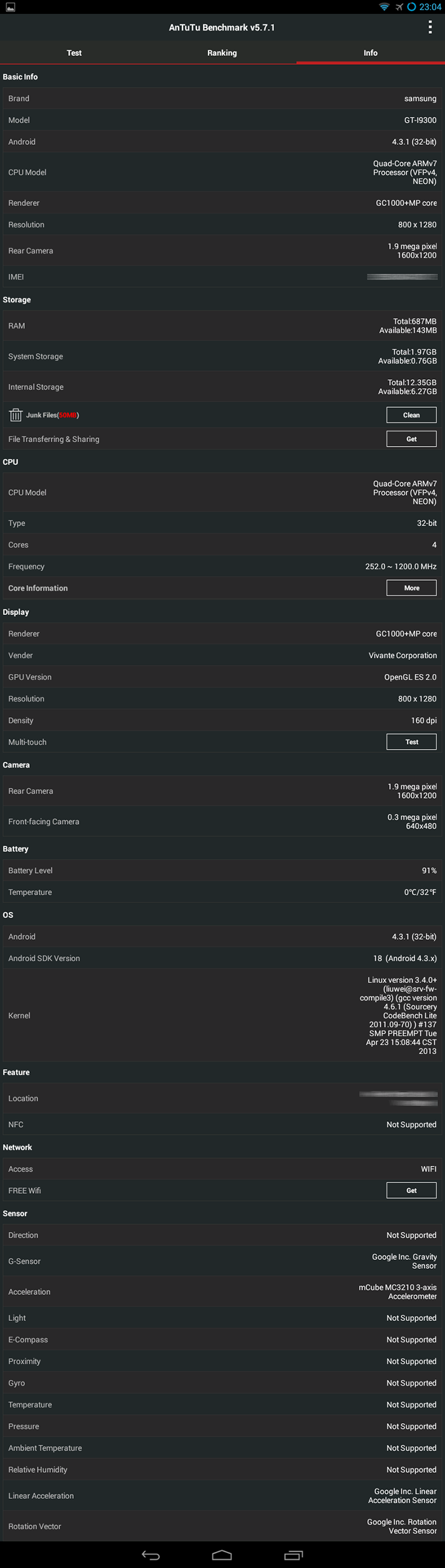Switch to the Ranking tab
Screen dimensions: 445x1568
222,53
